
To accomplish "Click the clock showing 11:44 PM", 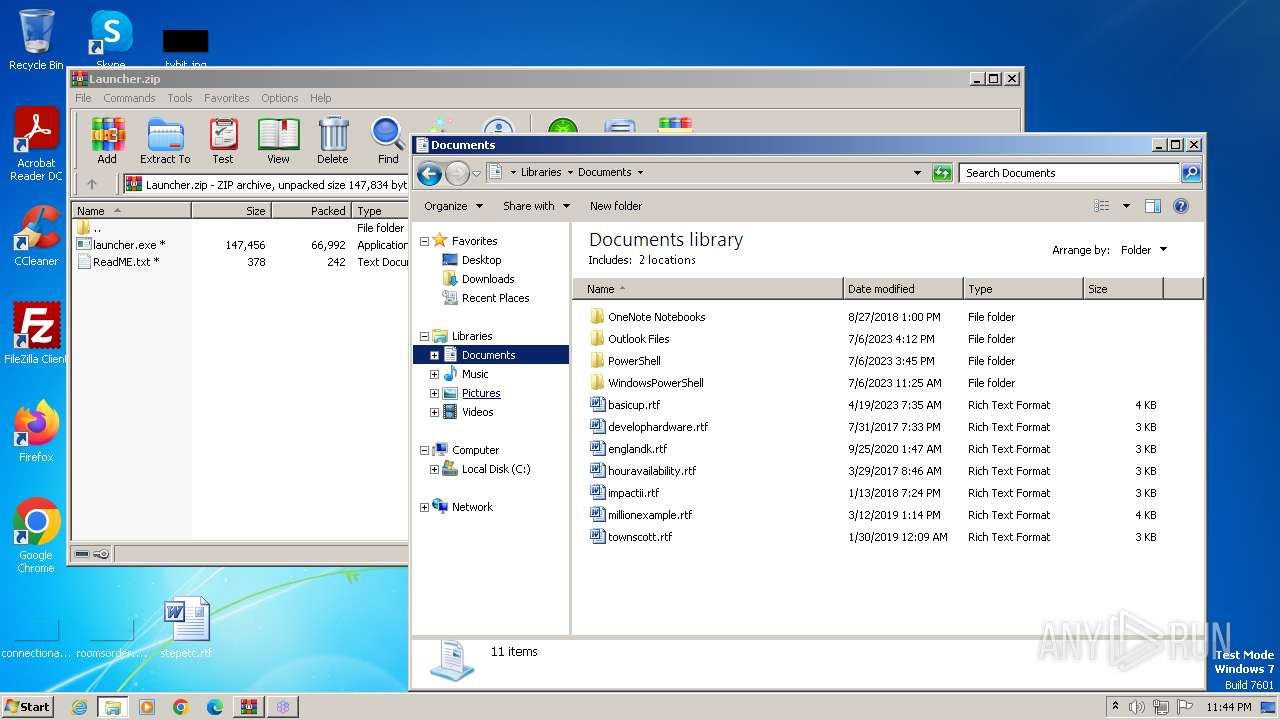I will pos(1229,707).
